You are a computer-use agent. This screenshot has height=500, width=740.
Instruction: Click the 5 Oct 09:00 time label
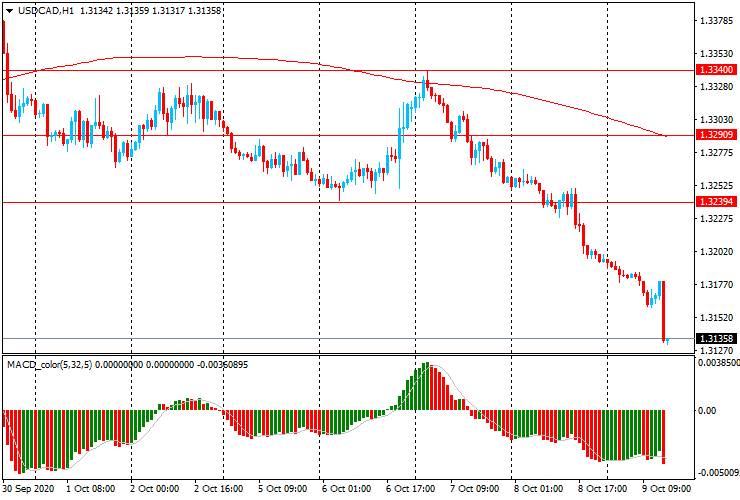(x=283, y=489)
